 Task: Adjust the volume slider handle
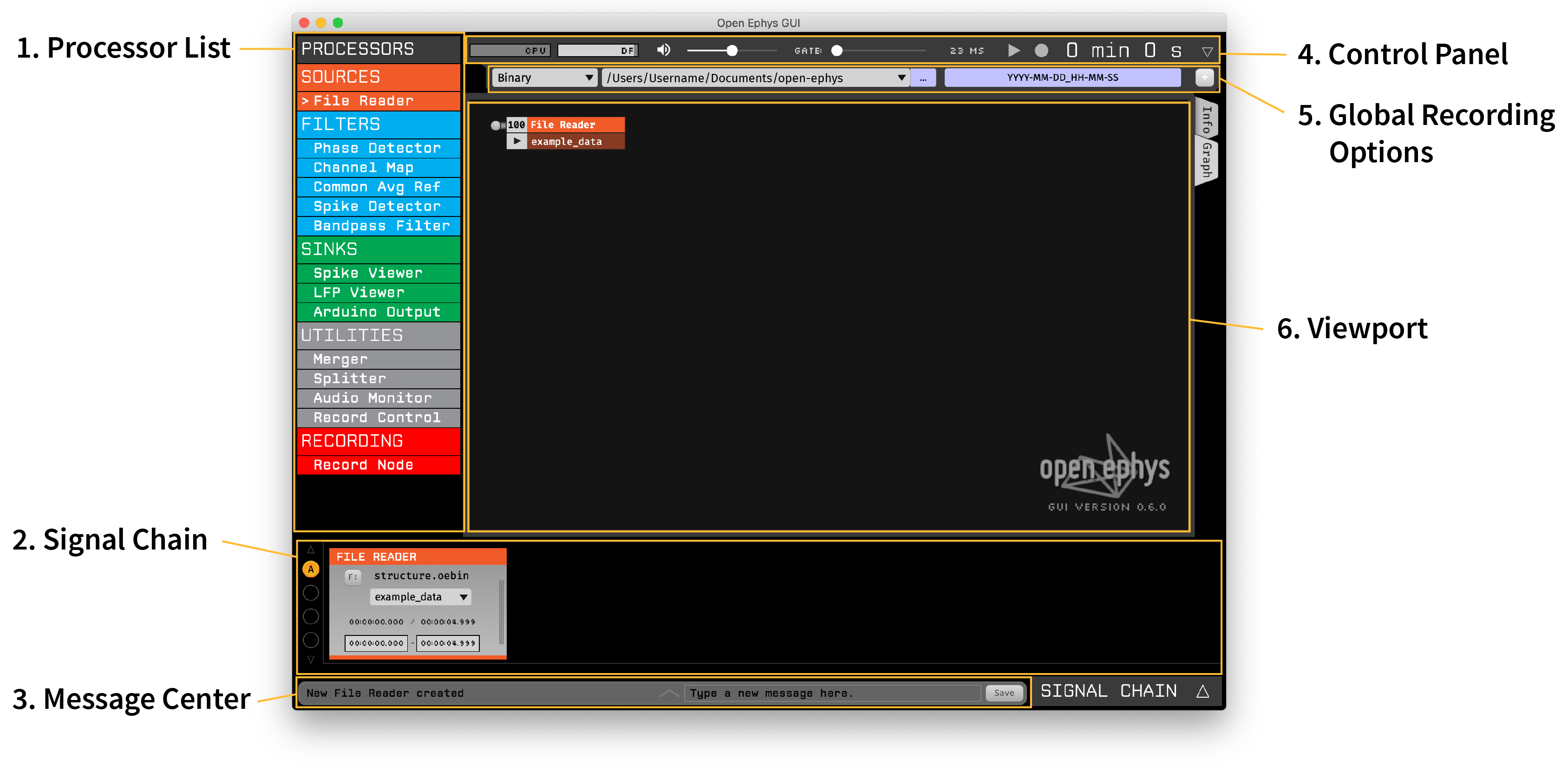[x=732, y=51]
